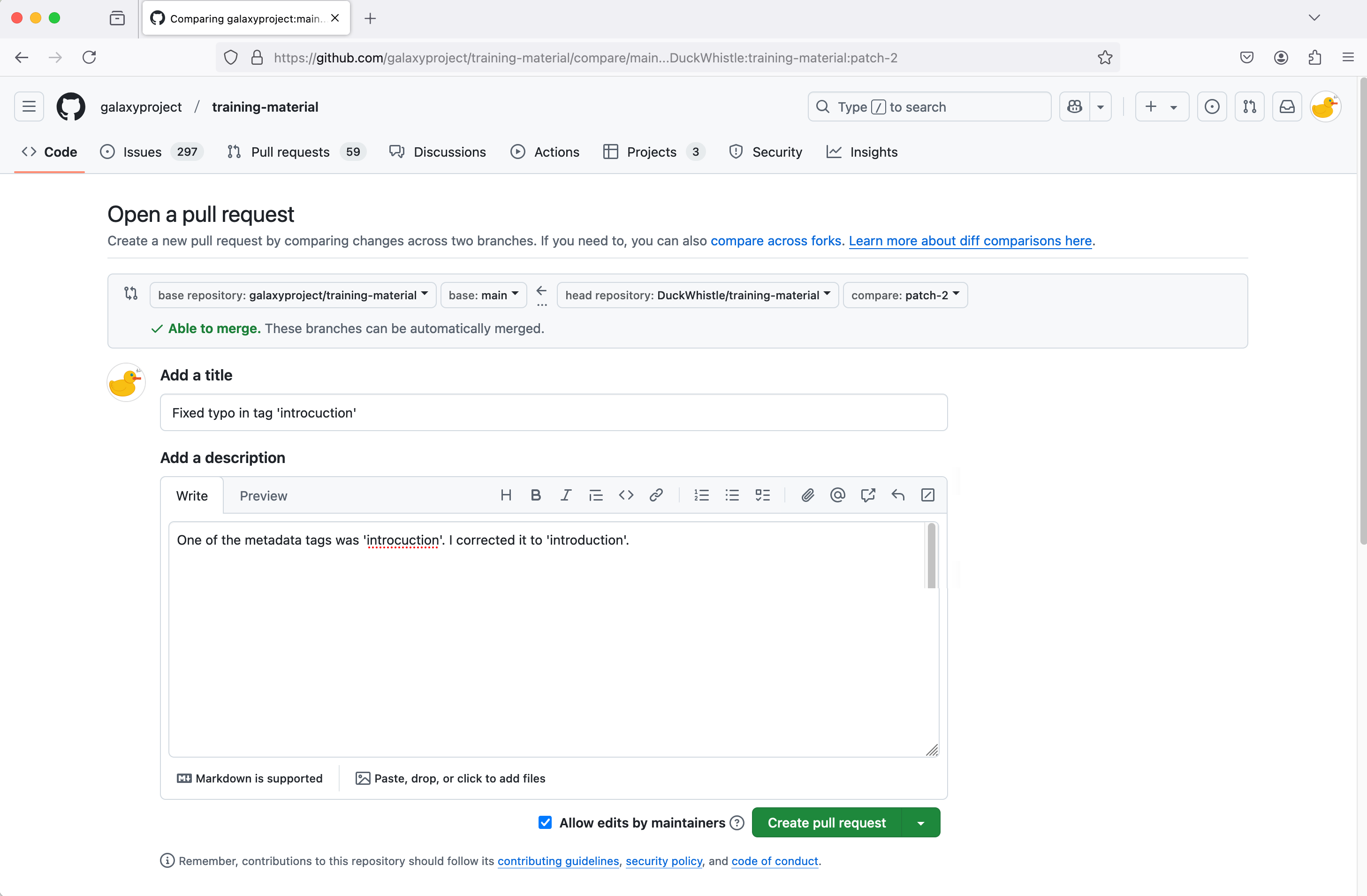Click description textarea scrollbar

(x=932, y=555)
